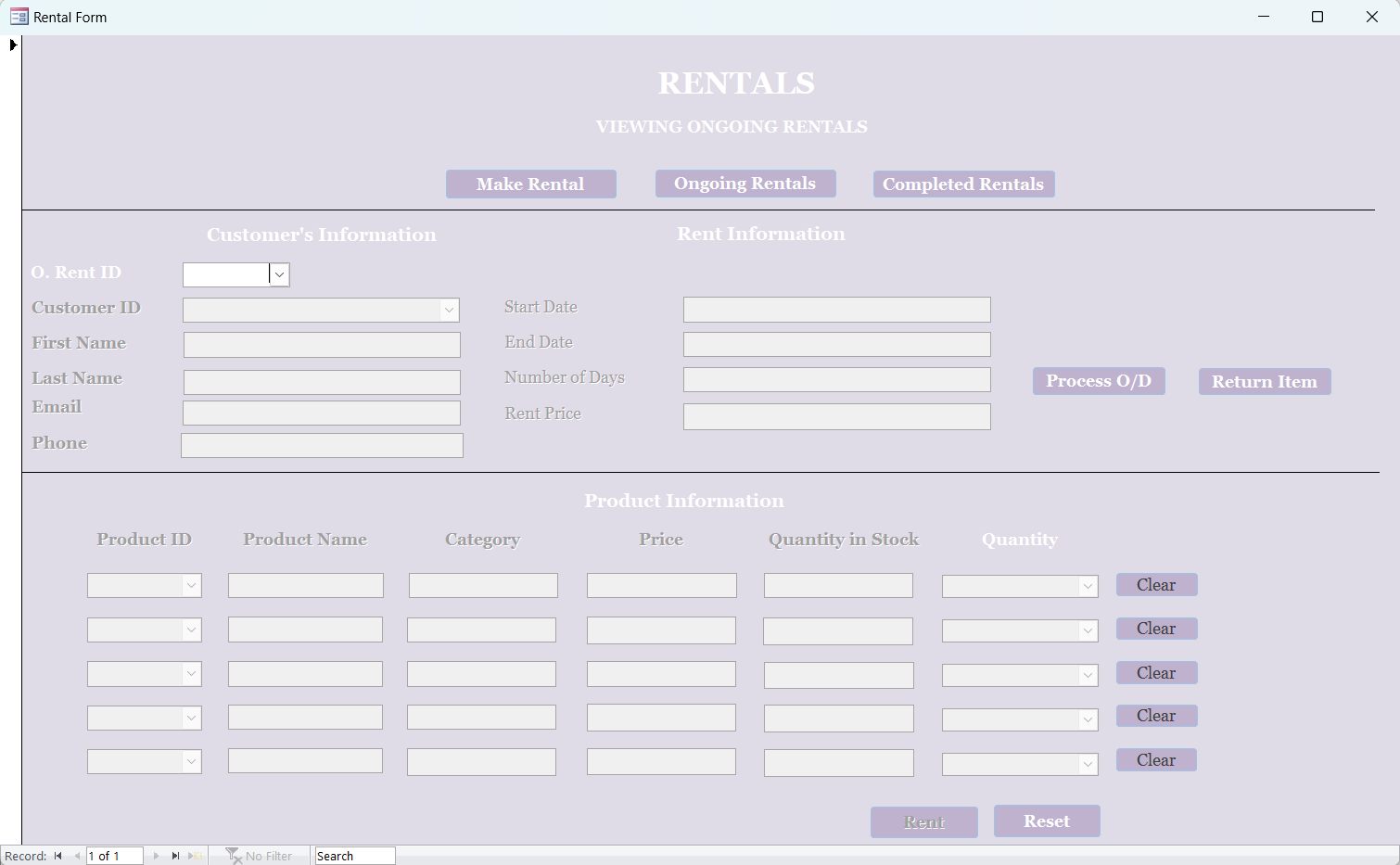This screenshot has width=1400, height=865.
Task: Switch to Make Rental view
Action: coord(530,184)
